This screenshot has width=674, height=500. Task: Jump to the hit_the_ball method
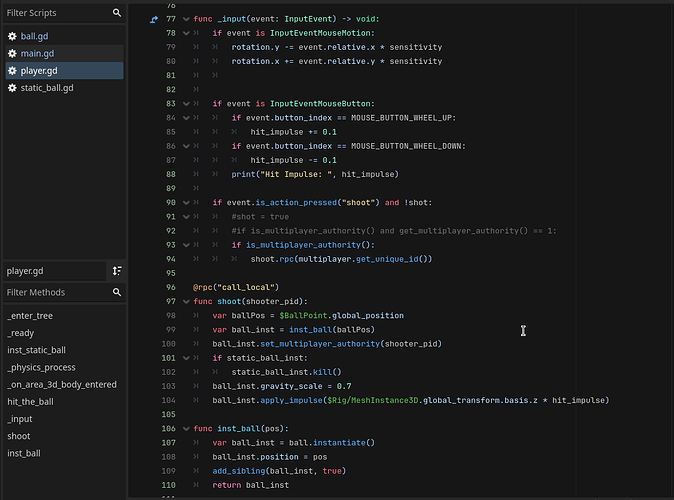[x=31, y=402]
